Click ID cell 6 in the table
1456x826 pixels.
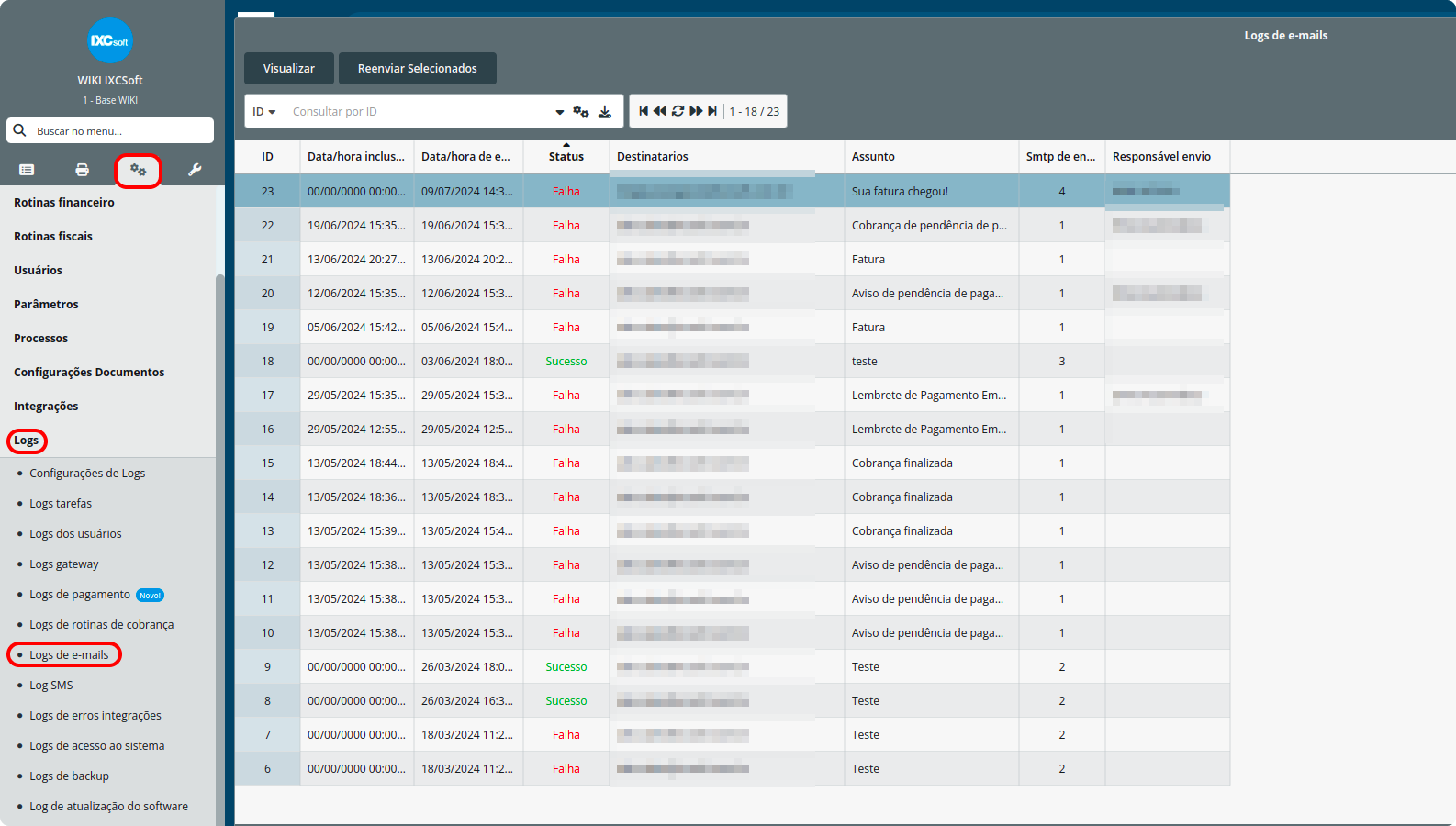(x=267, y=769)
